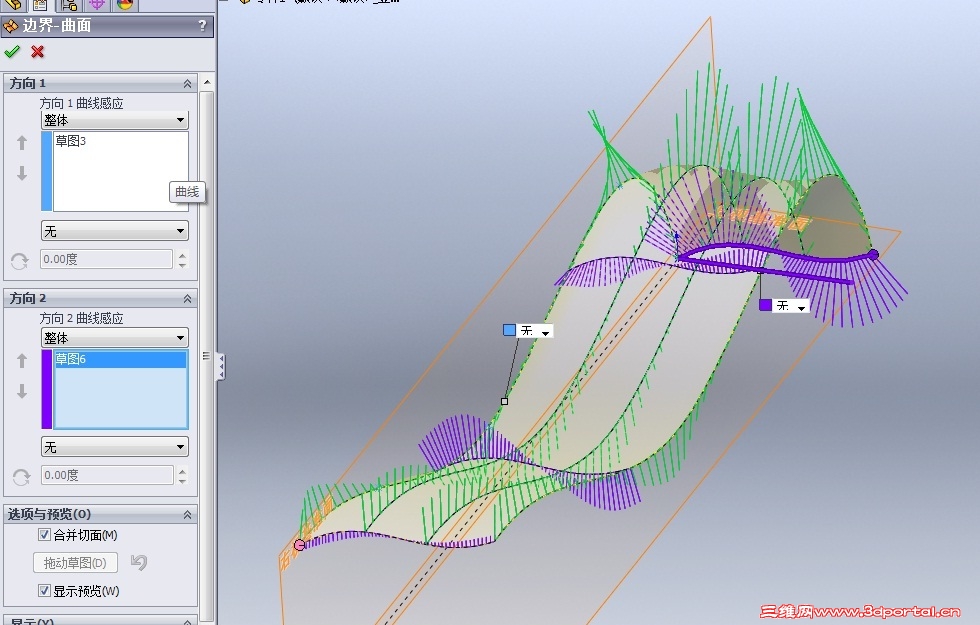
Task: Increase direction 2 angle with spinner up
Action: coord(182,471)
